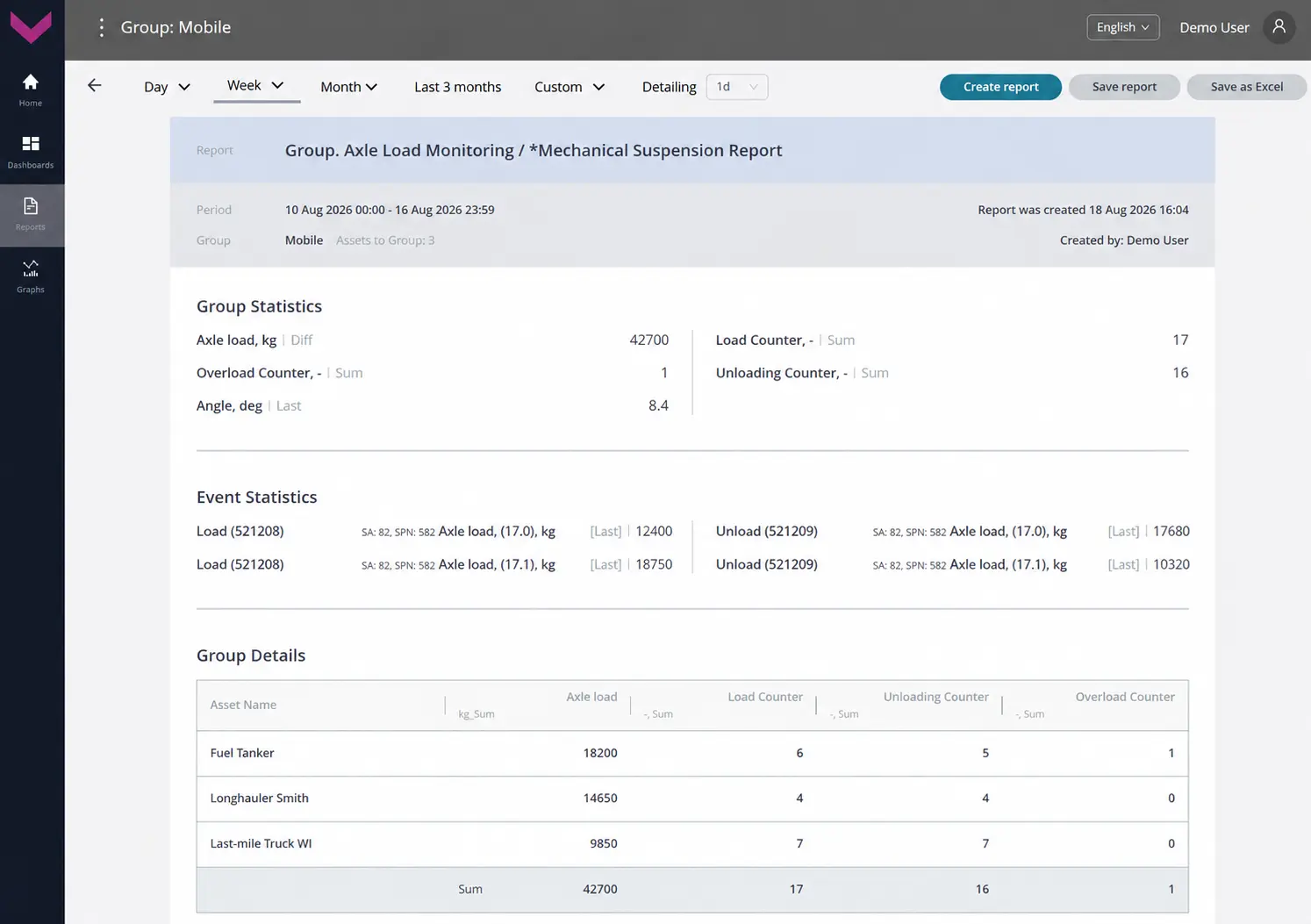Image resolution: width=1311 pixels, height=924 pixels.
Task: Expand the English language dropdown
Action: 1122,27
